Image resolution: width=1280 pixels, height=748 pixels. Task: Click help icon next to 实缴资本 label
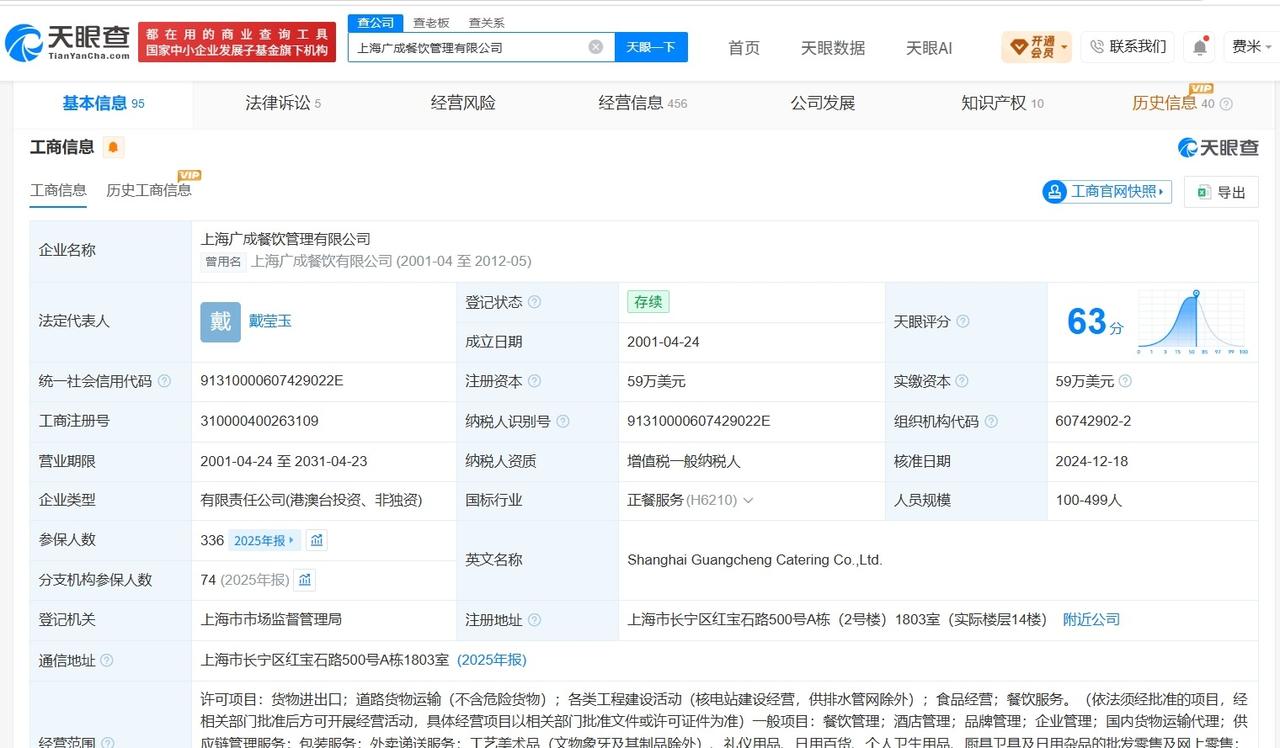click(962, 381)
